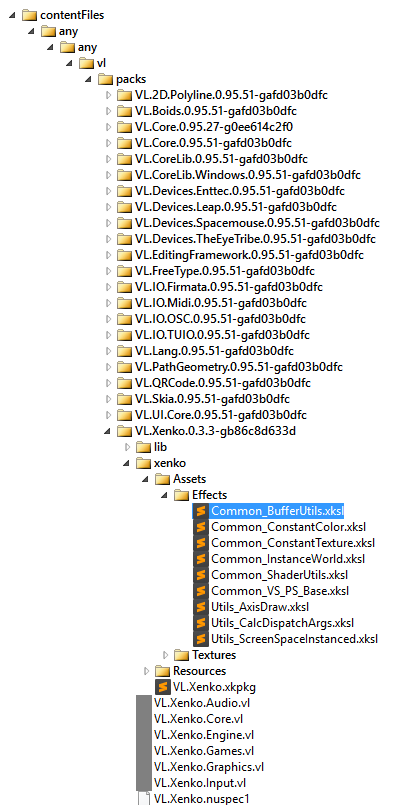Click the VL.Skia folder icon

(125, 399)
